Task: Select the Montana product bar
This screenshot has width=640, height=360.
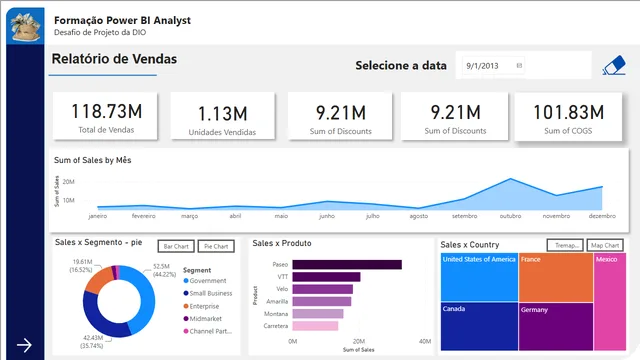Action: click(318, 314)
